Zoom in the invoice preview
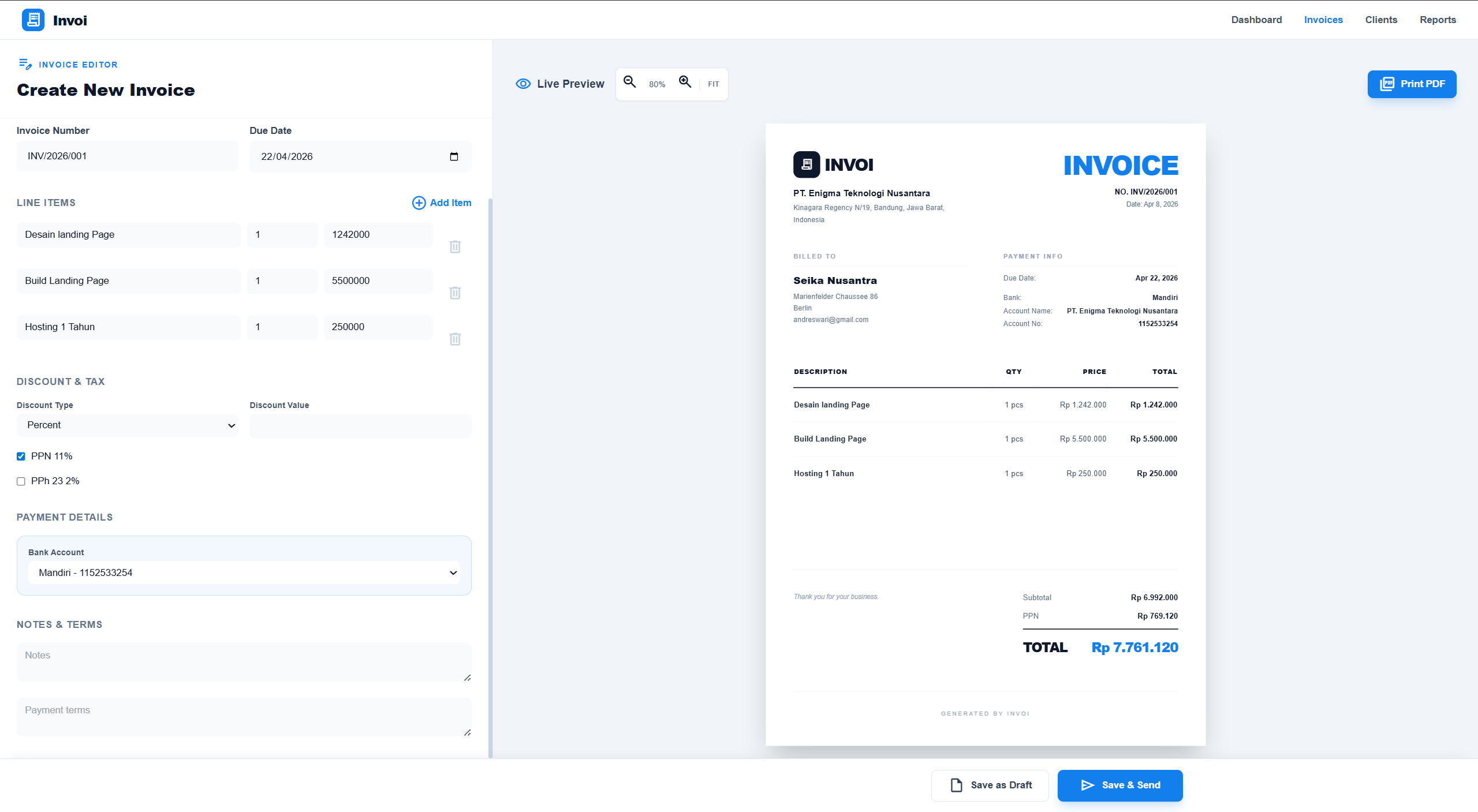The image size is (1478, 812). coord(685,83)
